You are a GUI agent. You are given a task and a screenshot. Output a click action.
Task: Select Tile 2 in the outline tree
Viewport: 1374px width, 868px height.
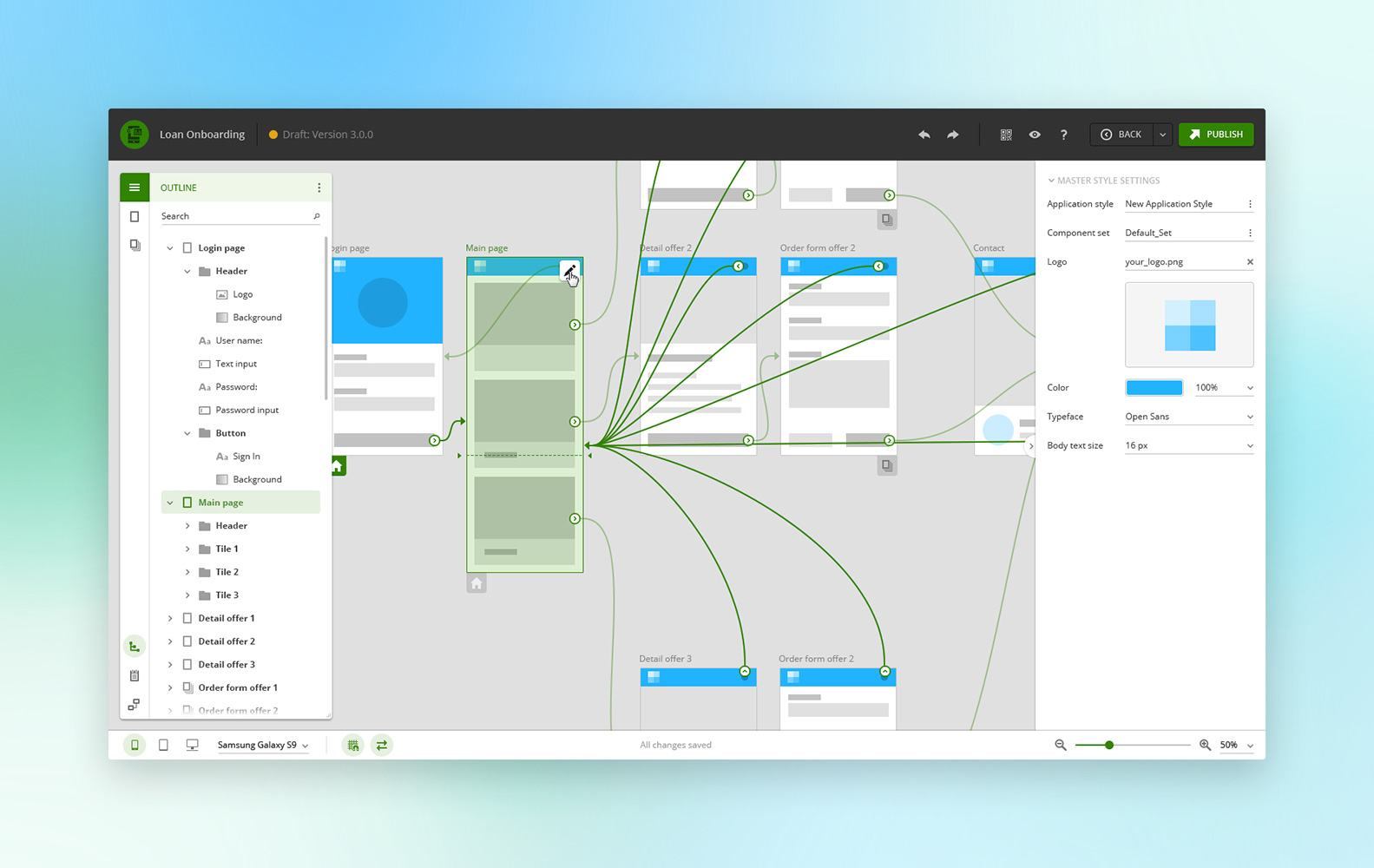227,572
